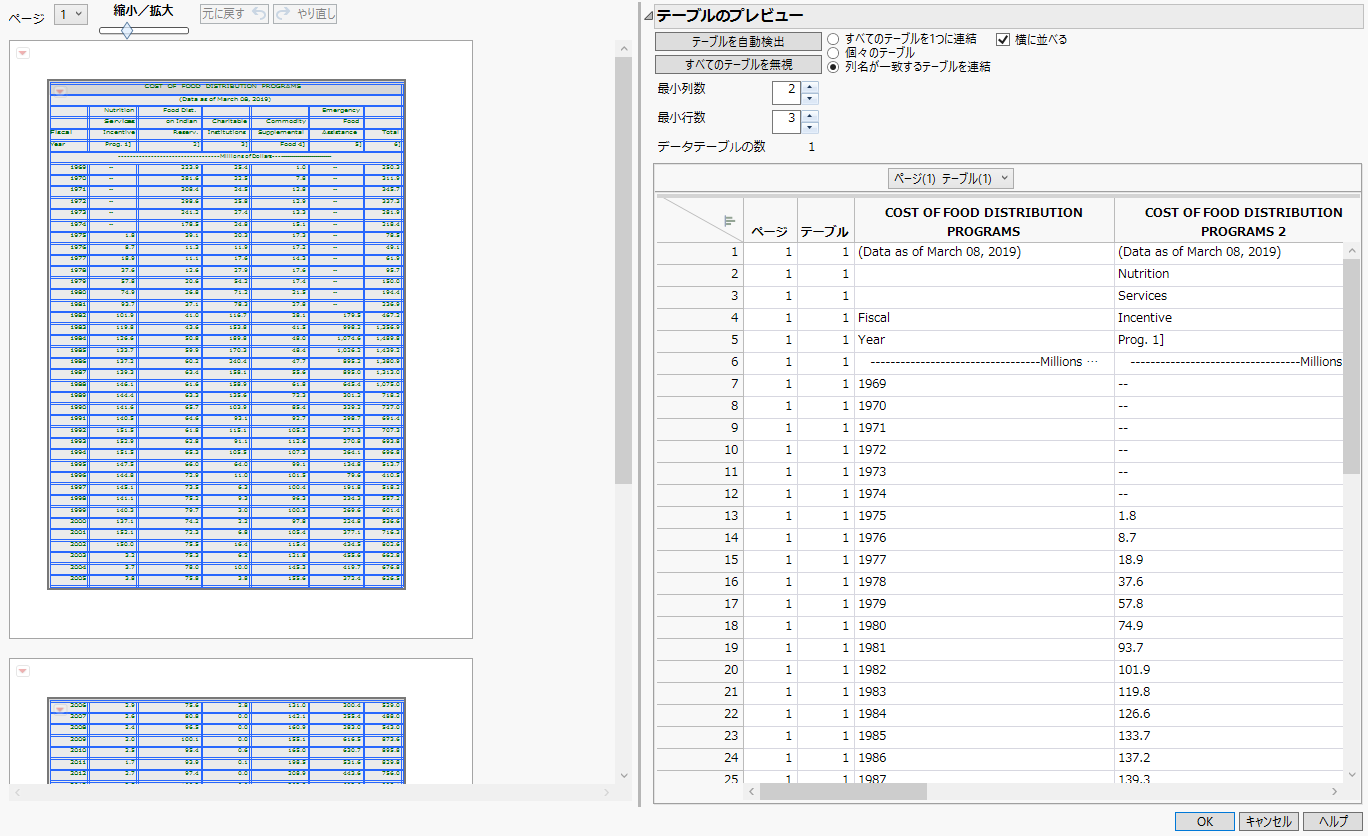Confirm the import with OK

click(x=1205, y=820)
